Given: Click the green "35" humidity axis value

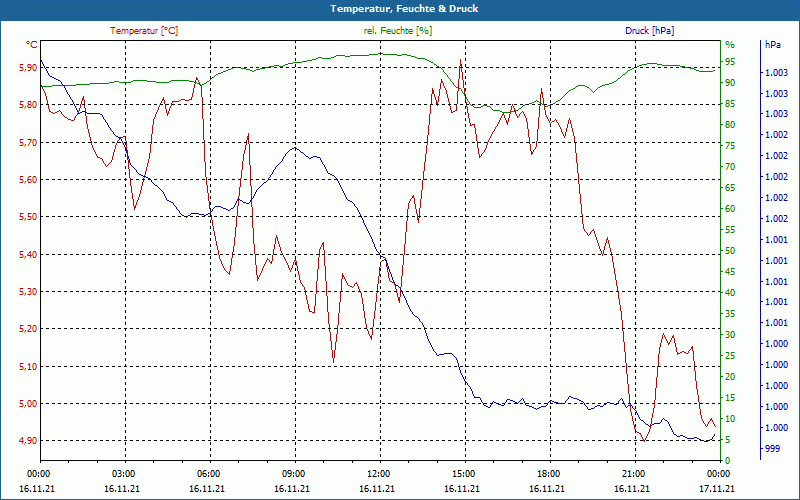Looking at the screenshot, I should pyautogui.click(x=730, y=314).
